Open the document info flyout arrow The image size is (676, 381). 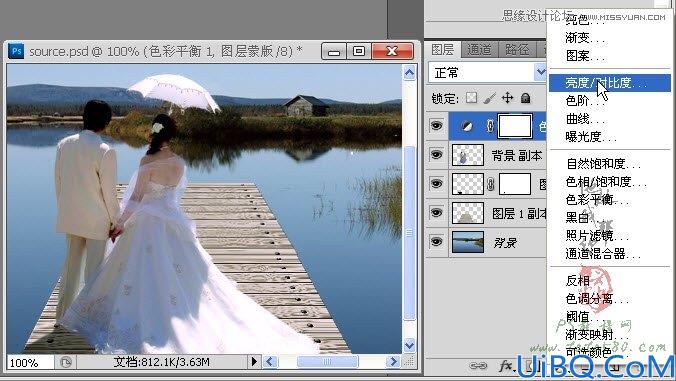(x=254, y=361)
